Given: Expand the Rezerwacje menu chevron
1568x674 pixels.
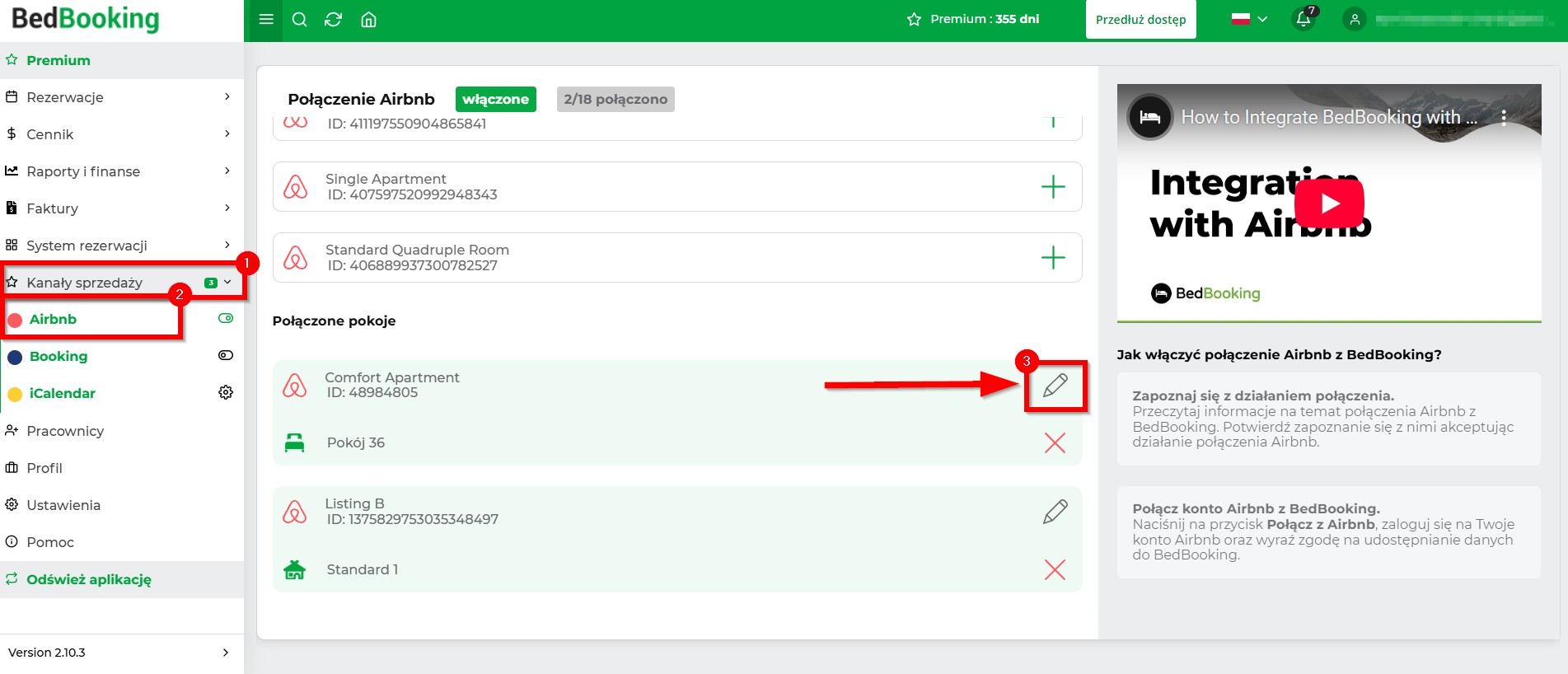Looking at the screenshot, I should 227,96.
